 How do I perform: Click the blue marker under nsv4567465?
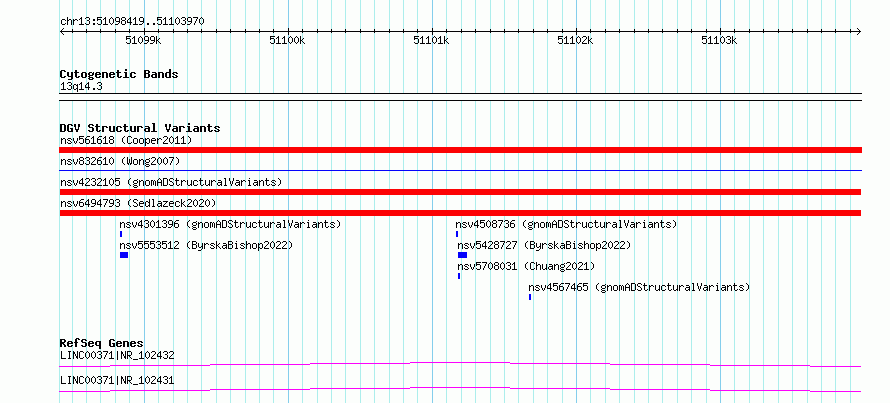tap(530, 297)
